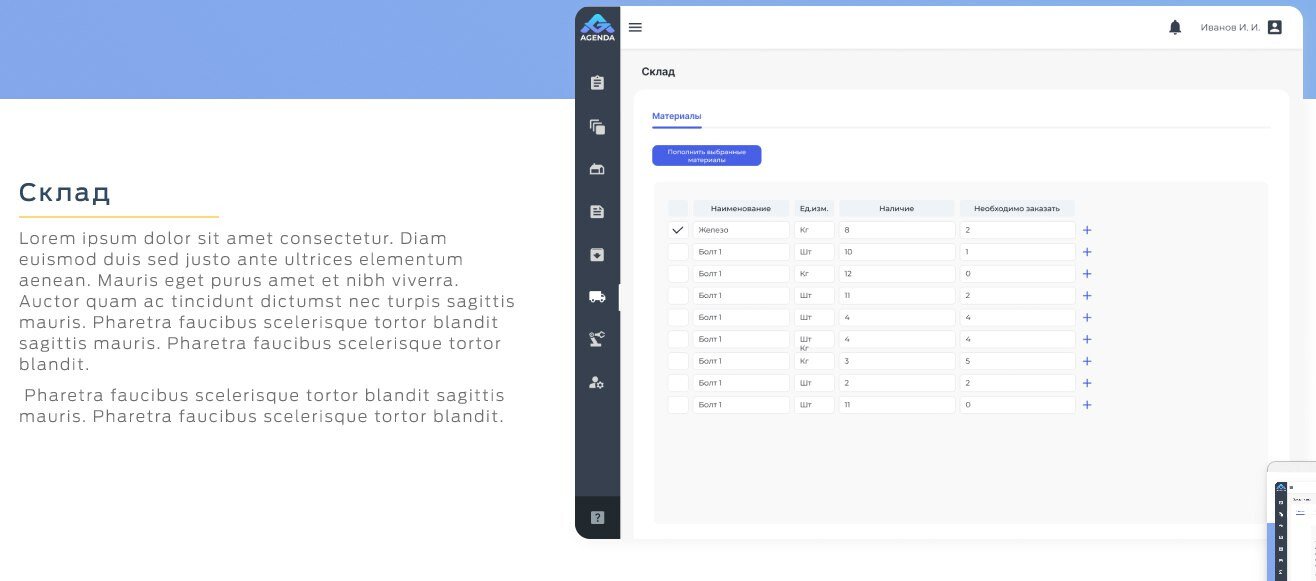Switch to the Материалы tab
The width and height of the screenshot is (1316, 581).
(x=676, y=117)
